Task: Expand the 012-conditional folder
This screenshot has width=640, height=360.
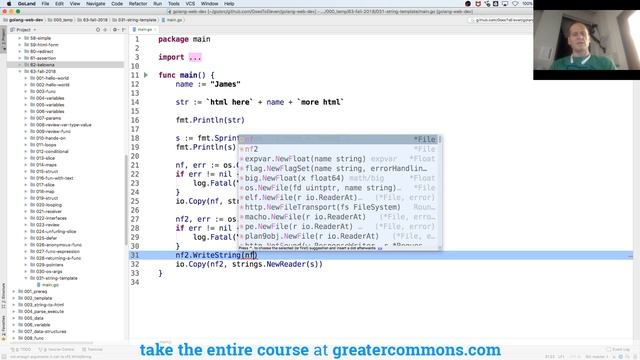Action: click(x=26, y=151)
